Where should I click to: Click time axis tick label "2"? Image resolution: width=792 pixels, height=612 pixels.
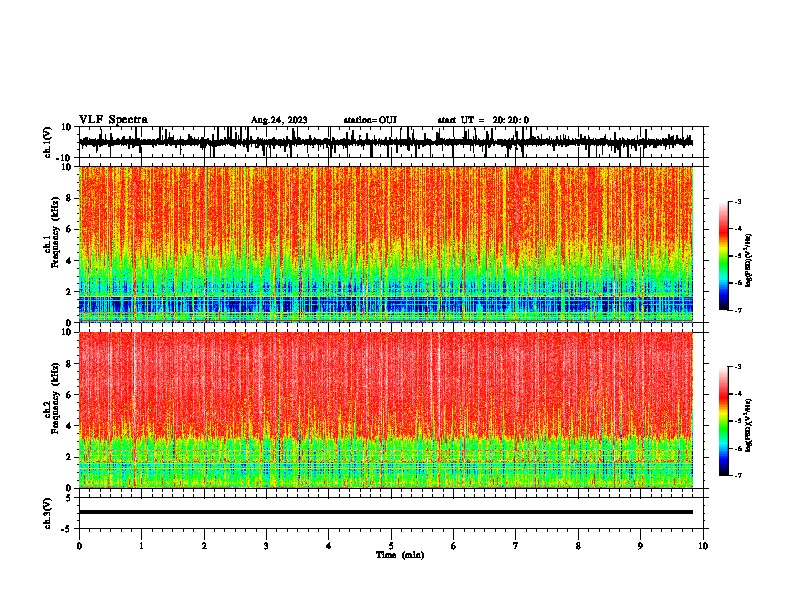tap(204, 546)
